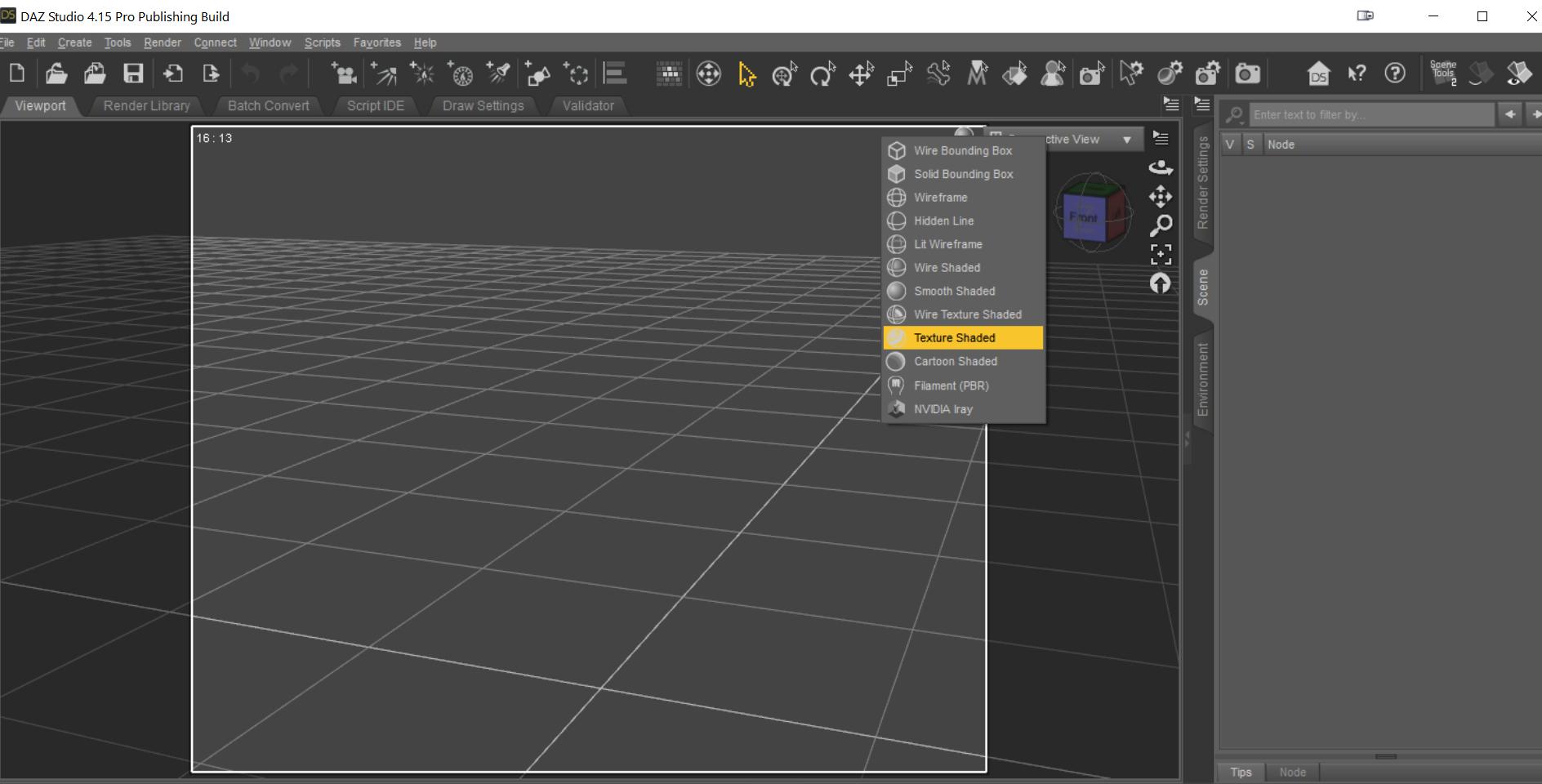
Task: Open the Window menu
Action: [x=270, y=42]
